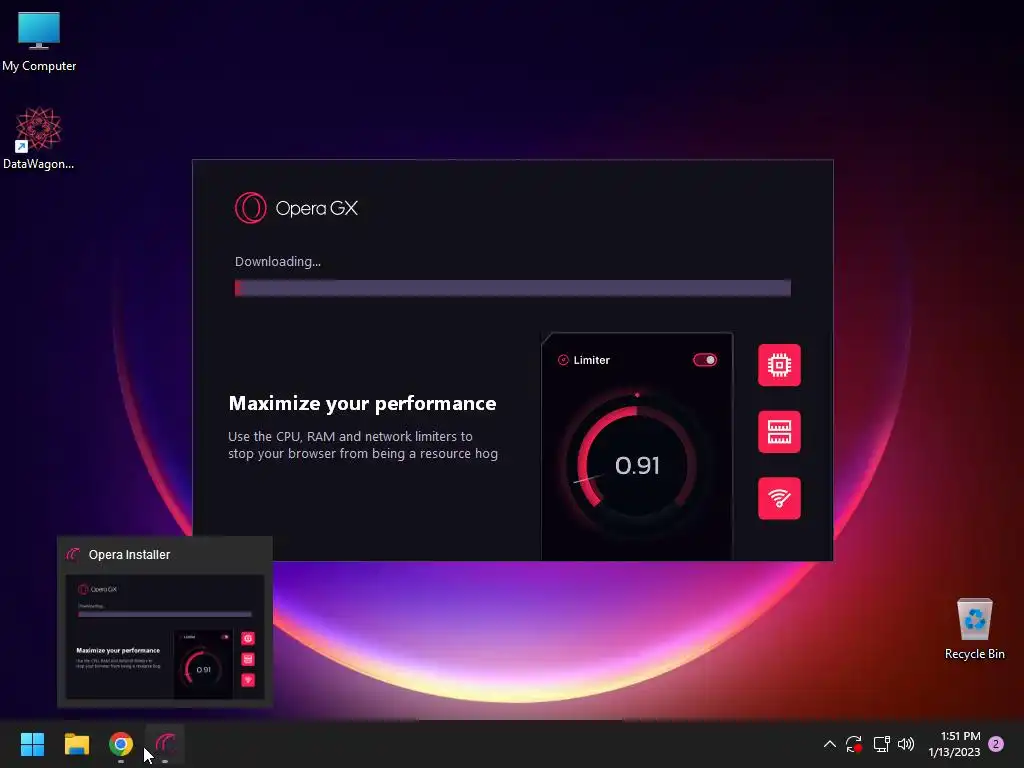Select the Opera Installer preview thumbnail
Screen dimensions: 1024x768
tap(165, 637)
